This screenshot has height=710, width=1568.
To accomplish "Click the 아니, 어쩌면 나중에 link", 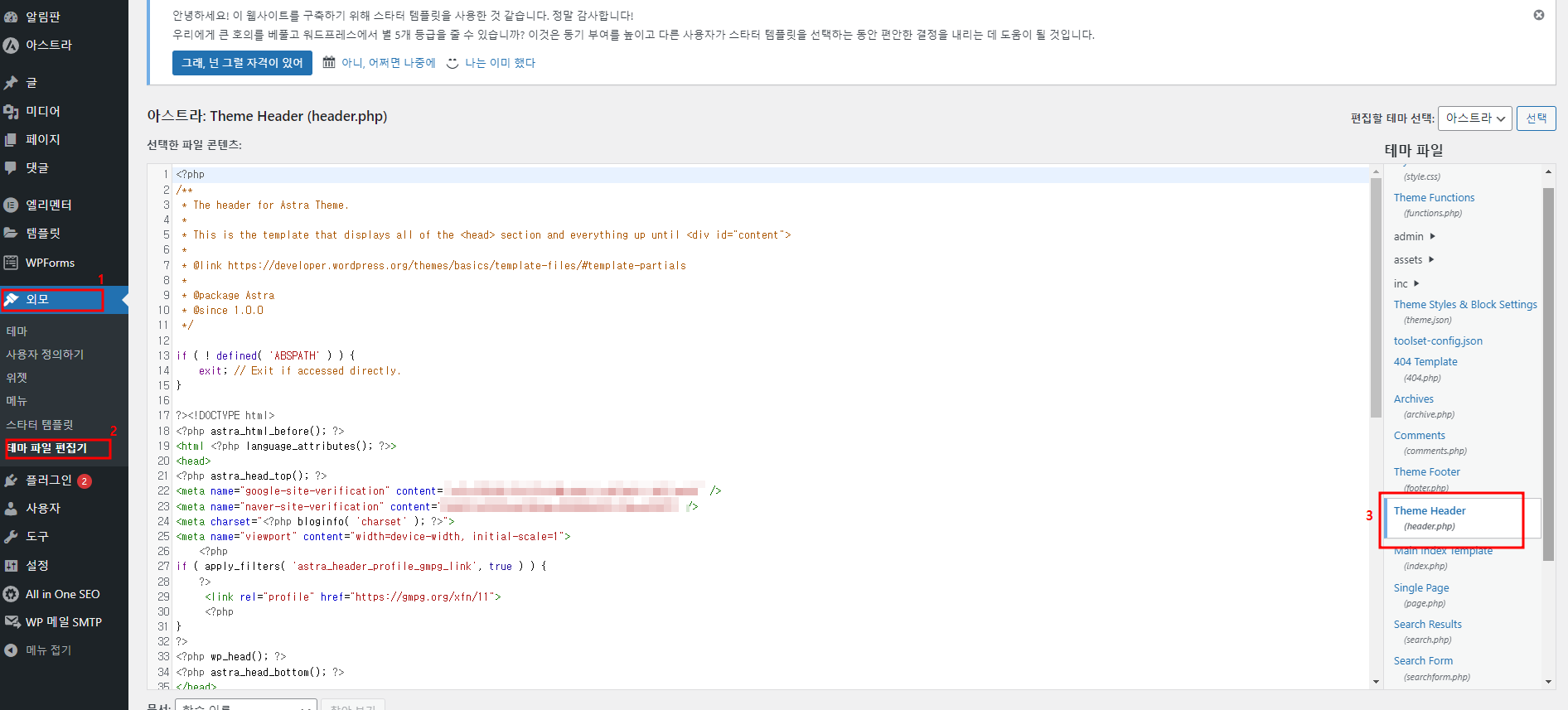I will point(388,63).
